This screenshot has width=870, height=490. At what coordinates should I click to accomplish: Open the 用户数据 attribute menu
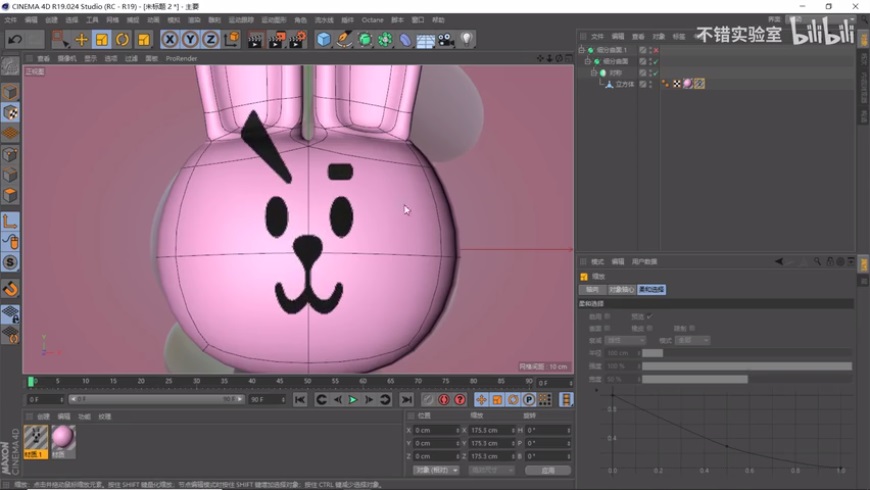645,261
